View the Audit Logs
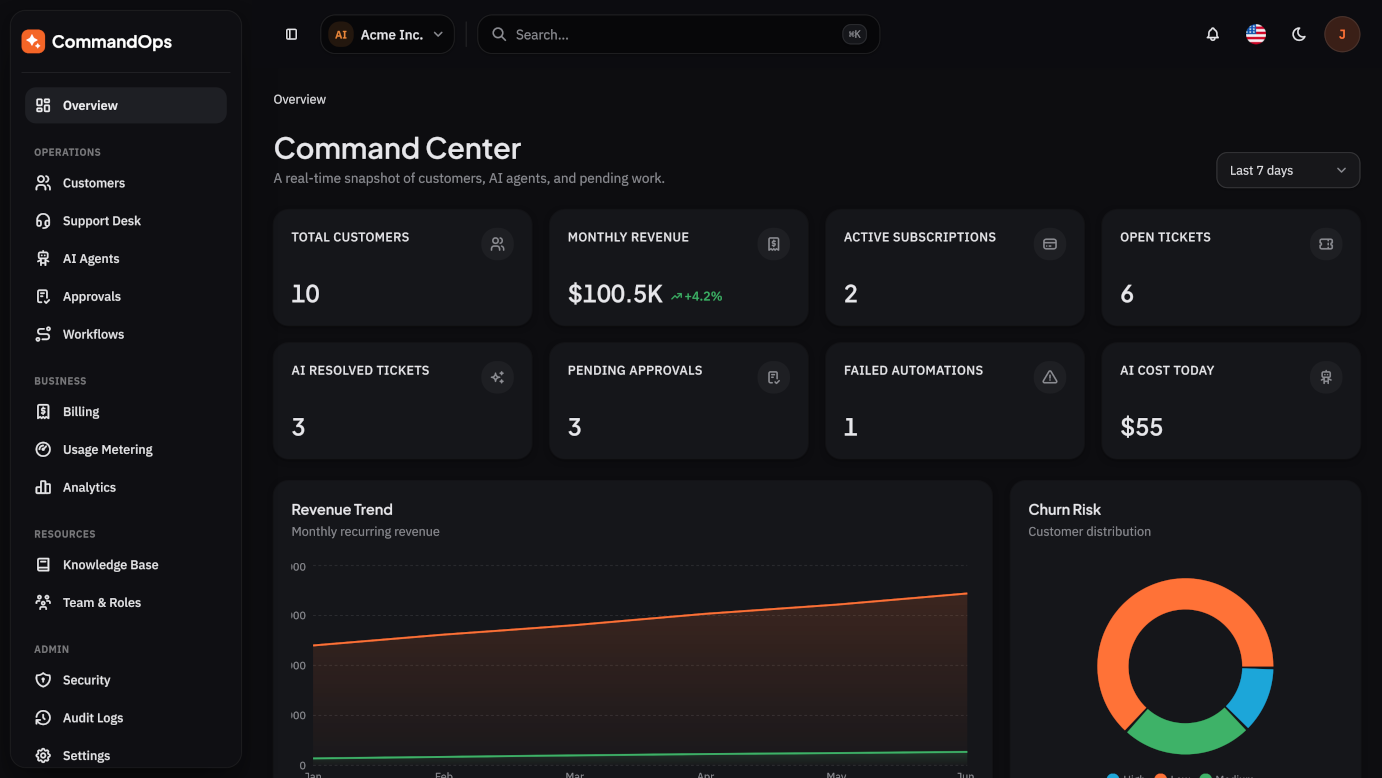 126,718
